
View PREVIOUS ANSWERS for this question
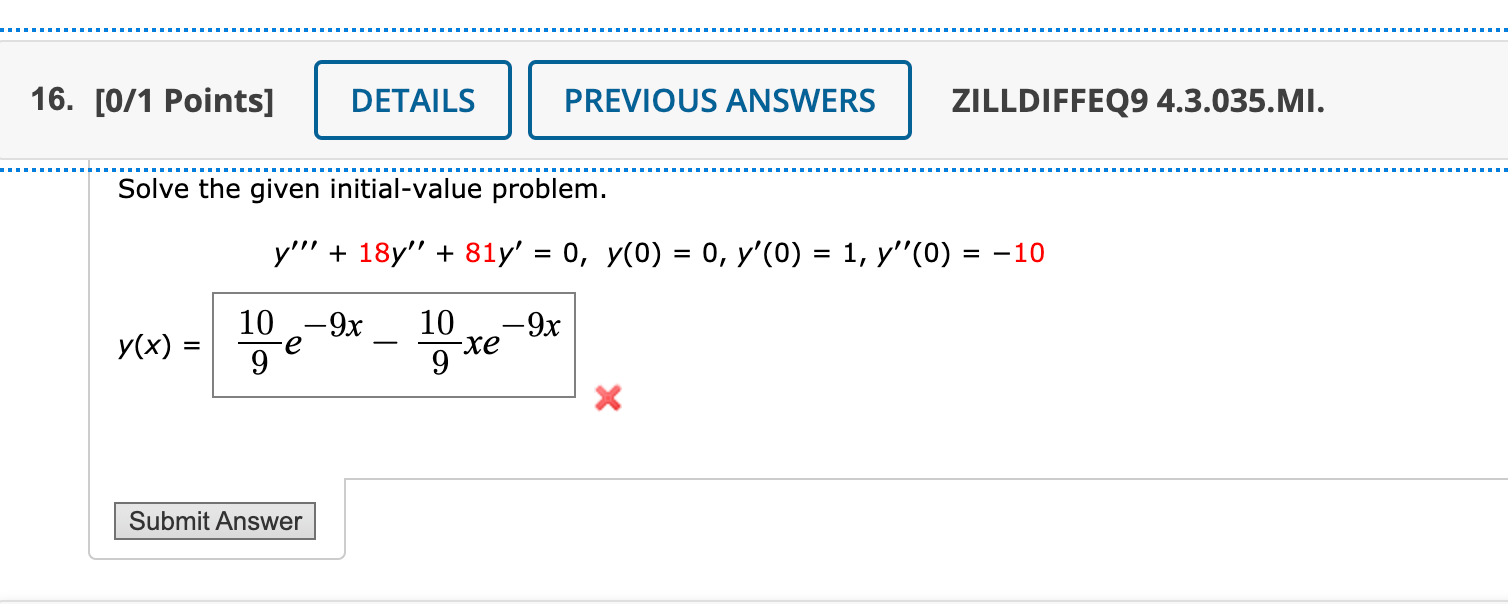click(x=719, y=99)
